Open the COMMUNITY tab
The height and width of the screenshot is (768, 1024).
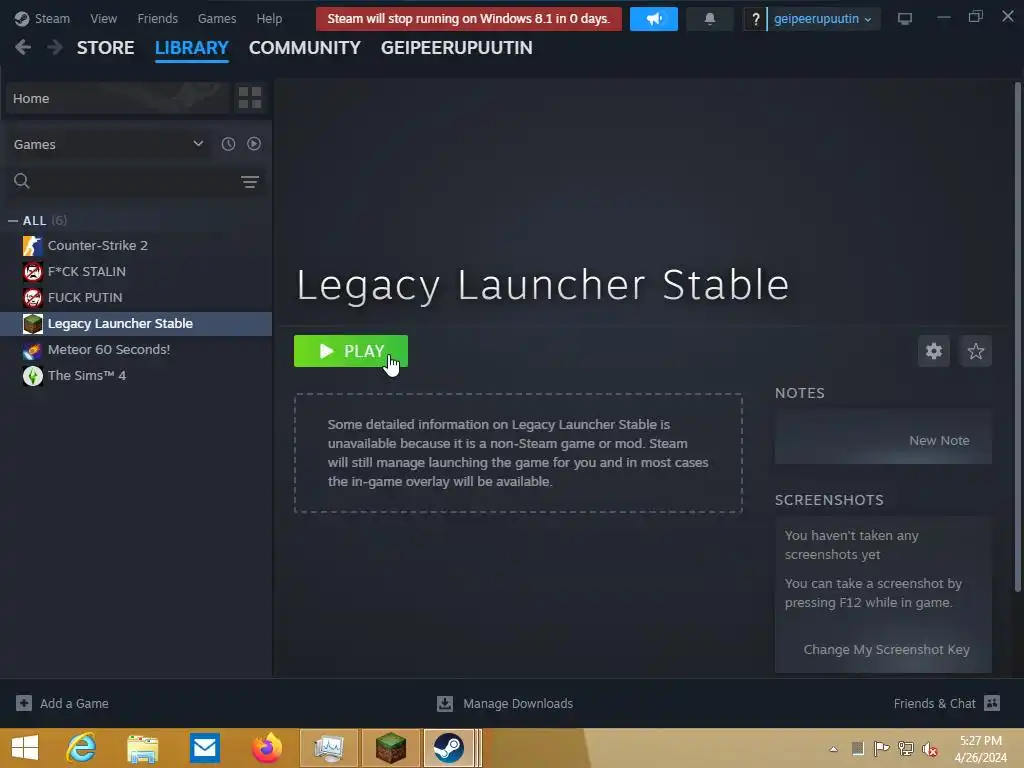pyautogui.click(x=304, y=48)
